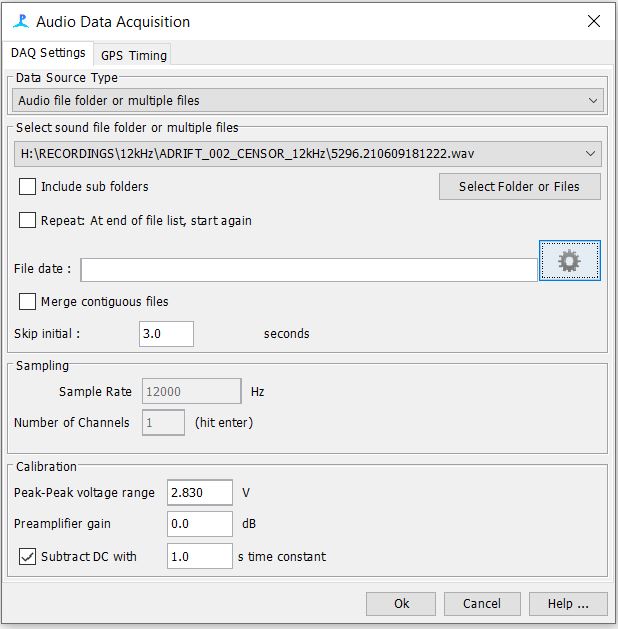The height and width of the screenshot is (629, 618).
Task: Click into the File date field
Action: tap(309, 270)
